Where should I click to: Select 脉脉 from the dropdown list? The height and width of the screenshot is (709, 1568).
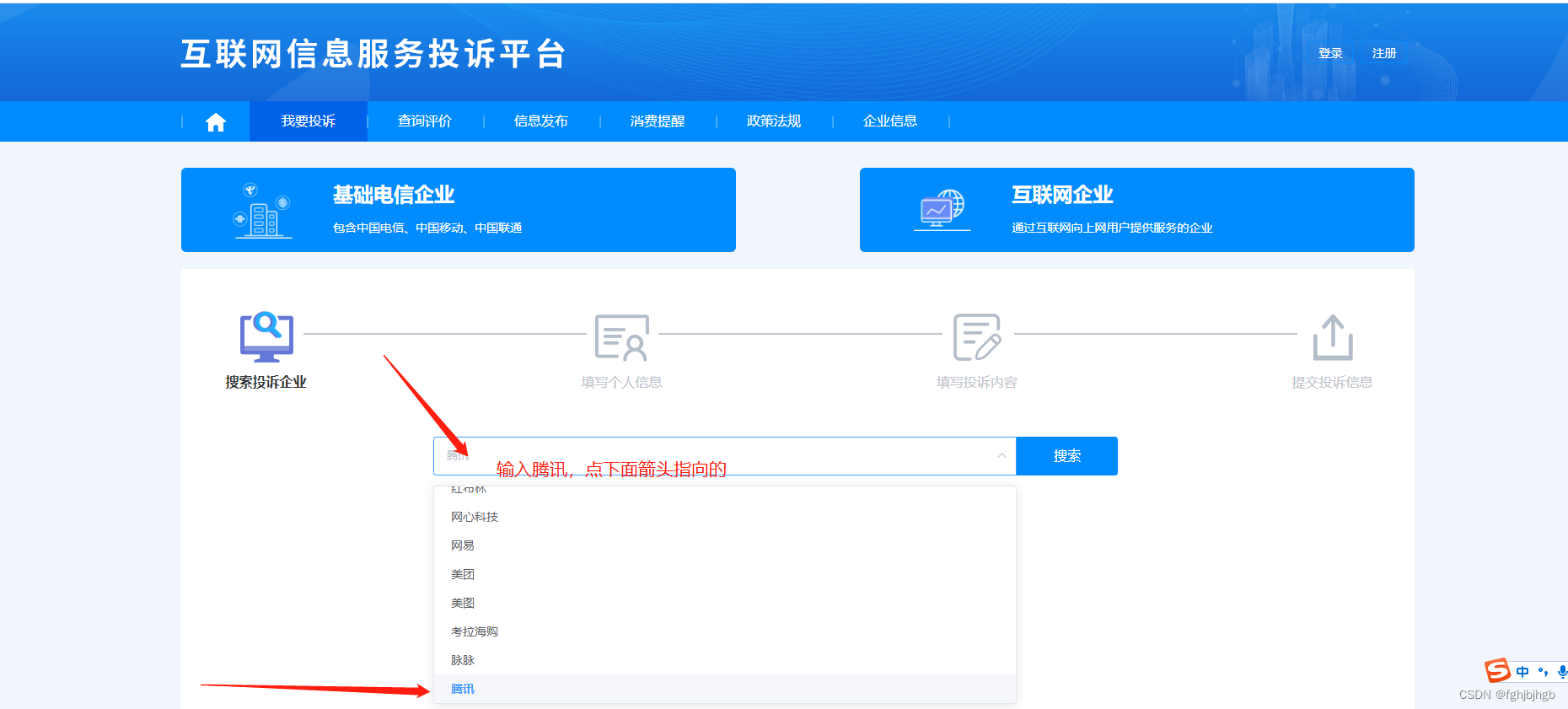(725, 660)
